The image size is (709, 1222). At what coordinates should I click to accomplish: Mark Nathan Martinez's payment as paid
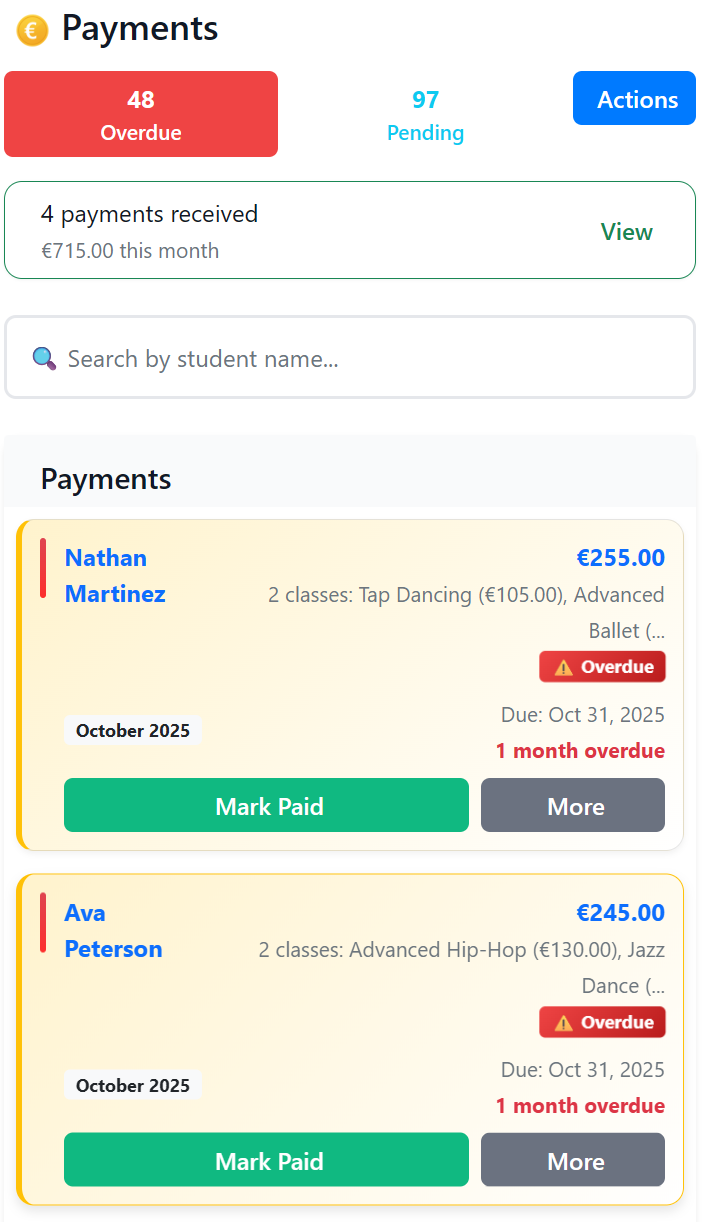pyautogui.click(x=266, y=805)
